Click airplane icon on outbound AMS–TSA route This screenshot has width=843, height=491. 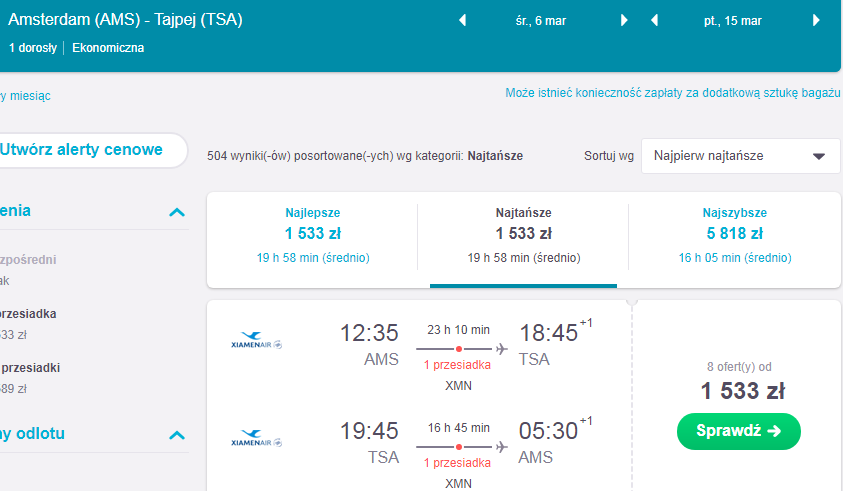click(x=502, y=349)
